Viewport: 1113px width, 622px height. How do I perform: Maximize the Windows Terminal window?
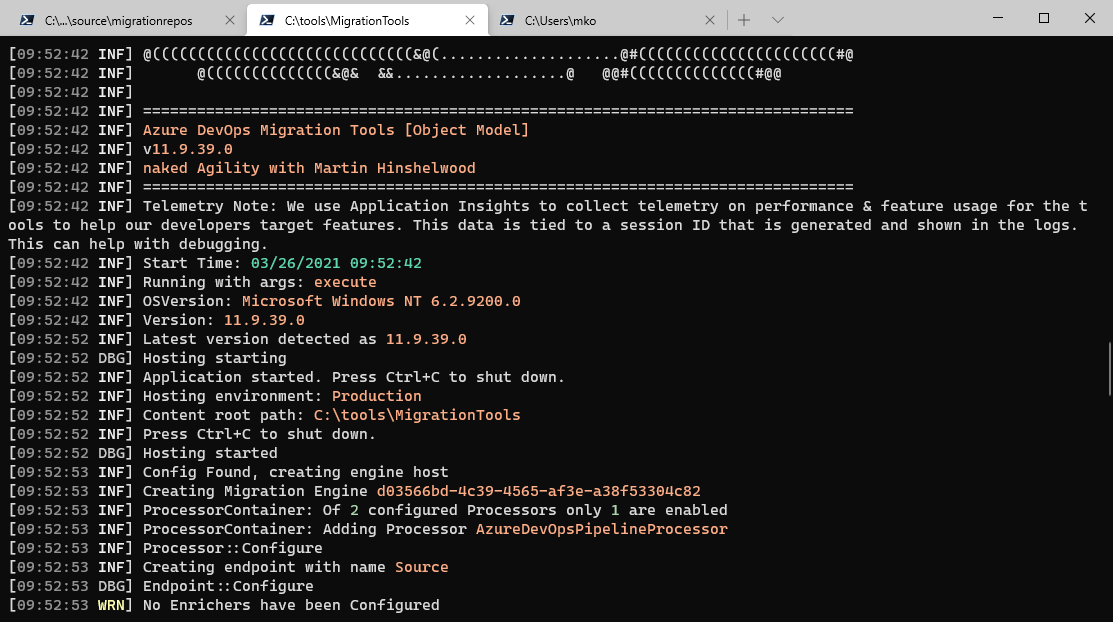click(x=1043, y=18)
